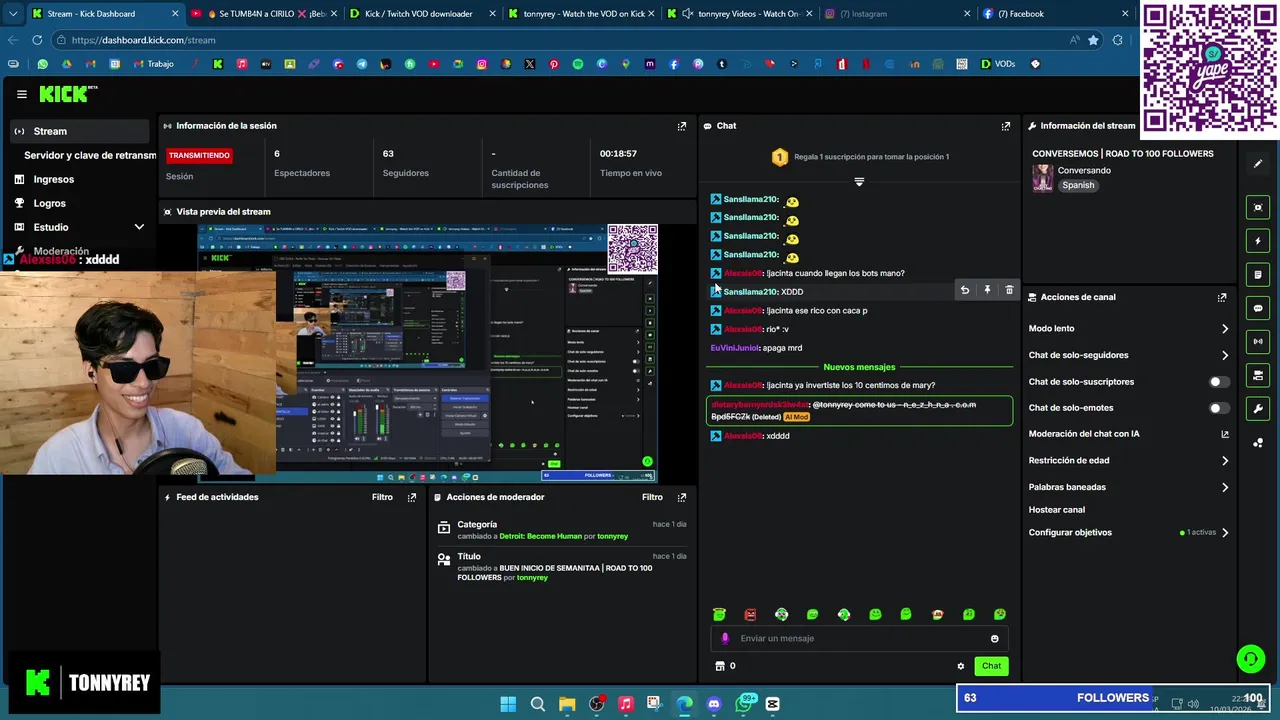Viewport: 1280px width, 720px height.
Task: Reply to Sansllama210's XDDD message
Action: (965, 290)
